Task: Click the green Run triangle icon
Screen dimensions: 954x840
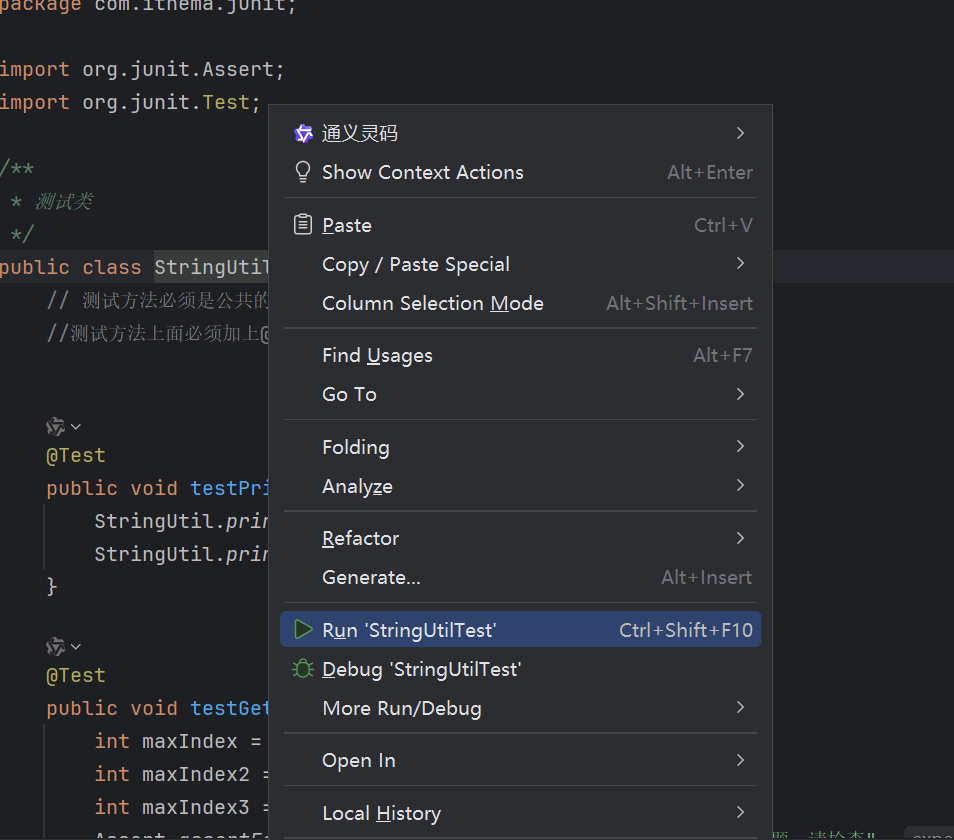Action: (303, 630)
